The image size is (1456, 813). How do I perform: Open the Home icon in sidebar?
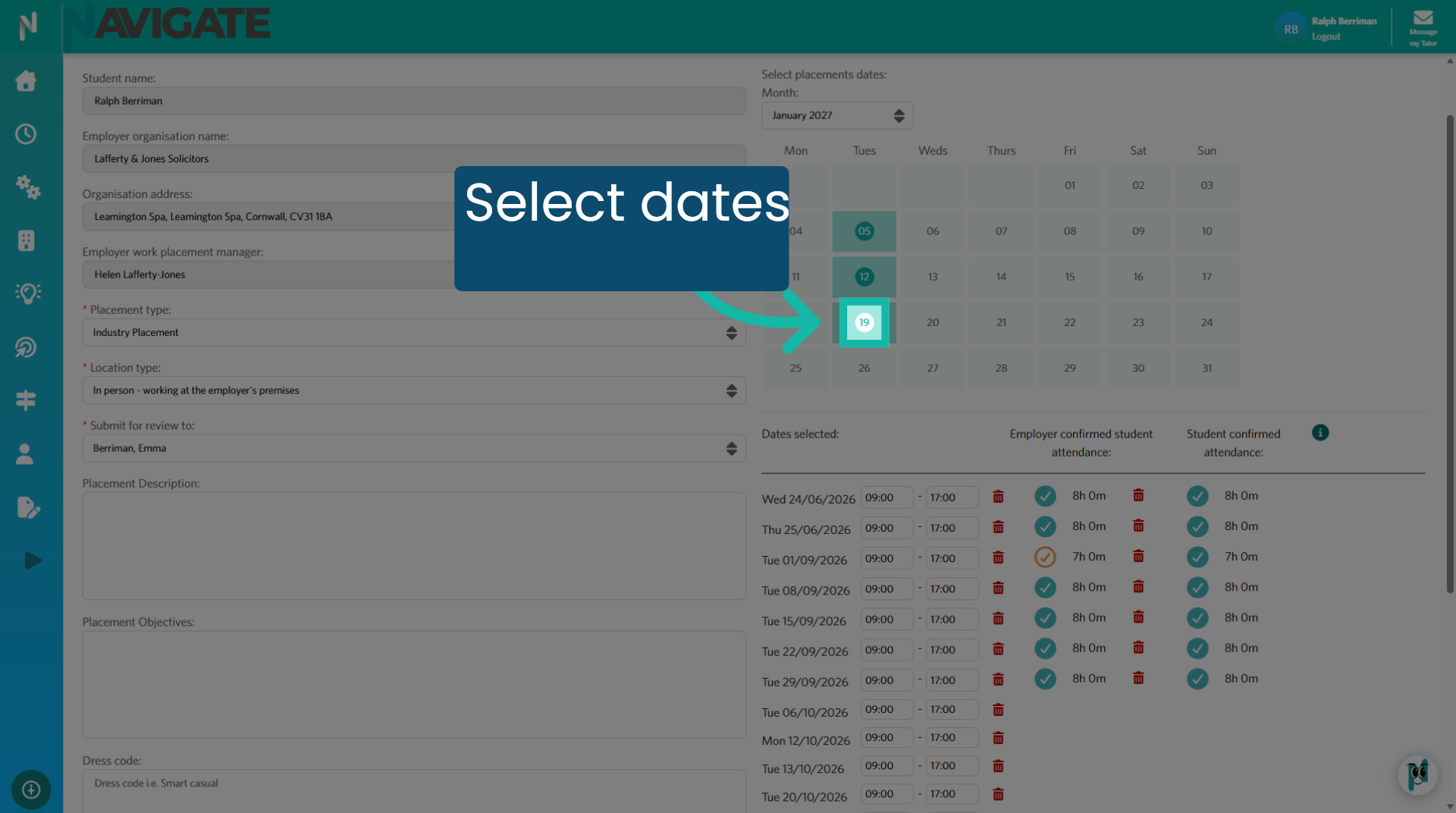[26, 80]
